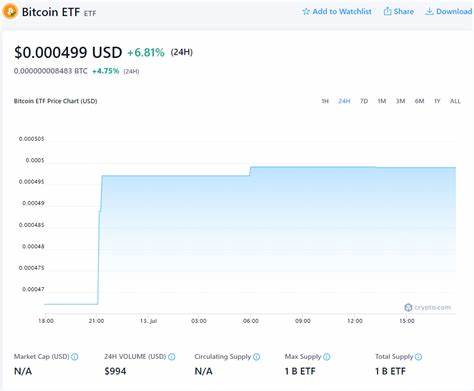Click the 15. Jul x-axis label
The height and width of the screenshot is (391, 474).
pos(148,321)
